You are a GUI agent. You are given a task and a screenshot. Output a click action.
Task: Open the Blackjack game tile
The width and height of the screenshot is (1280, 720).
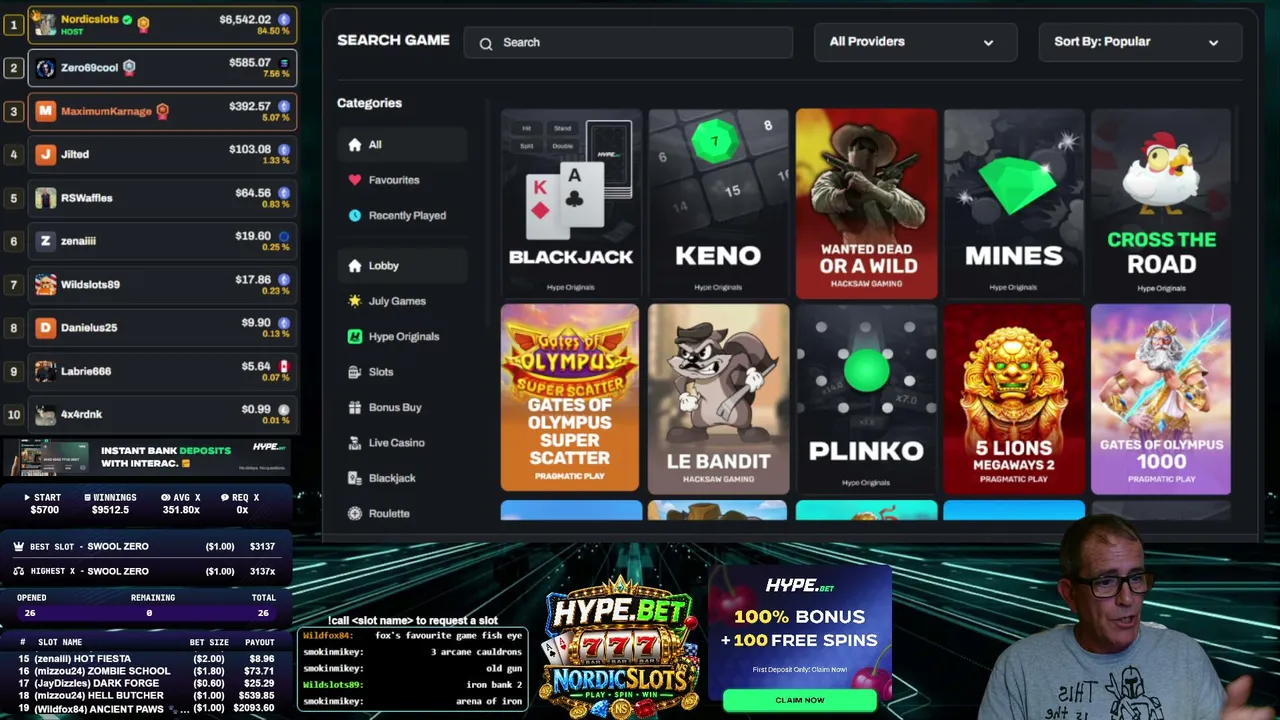coord(570,204)
